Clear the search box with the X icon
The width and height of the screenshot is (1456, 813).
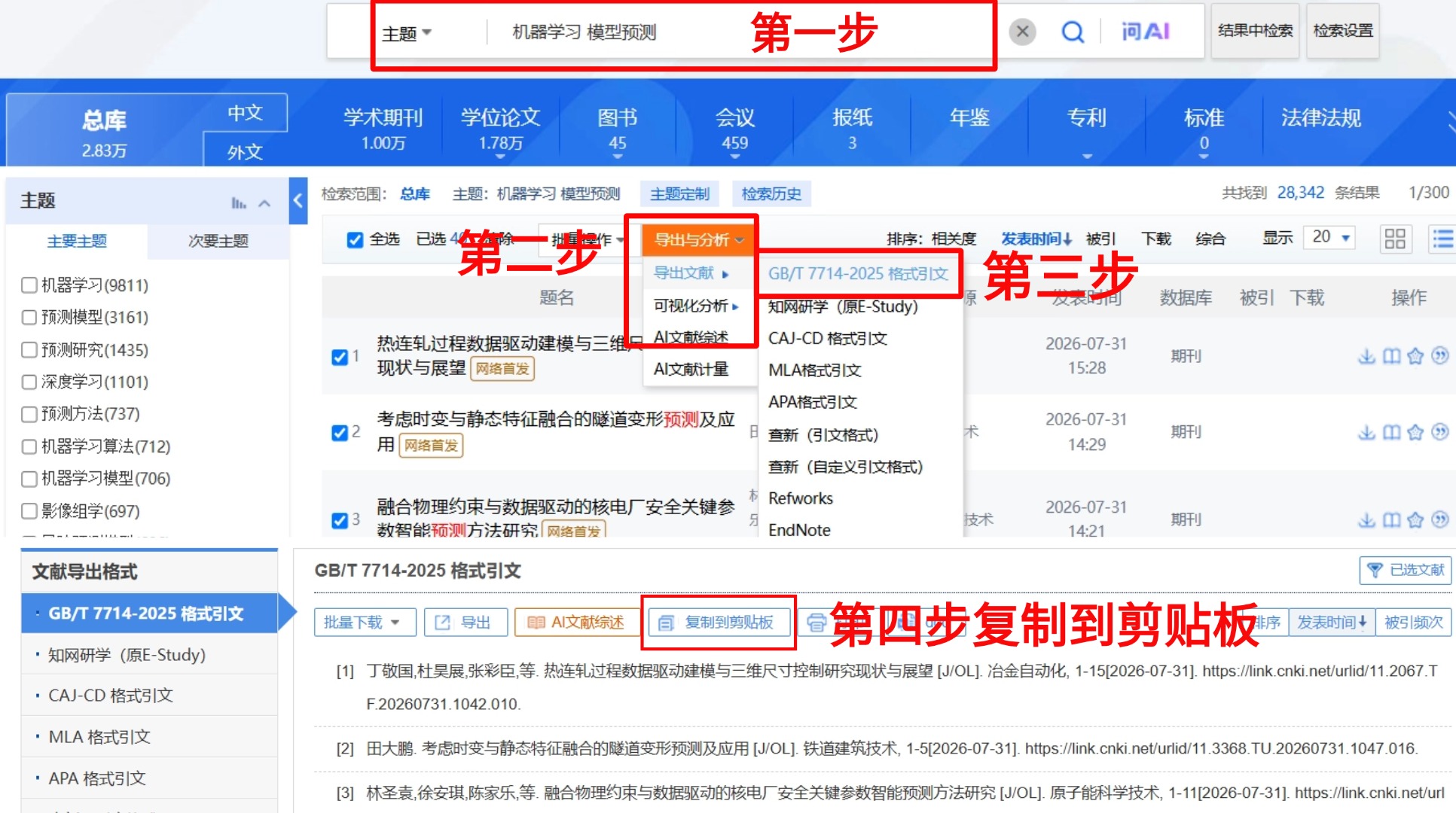[x=1022, y=32]
